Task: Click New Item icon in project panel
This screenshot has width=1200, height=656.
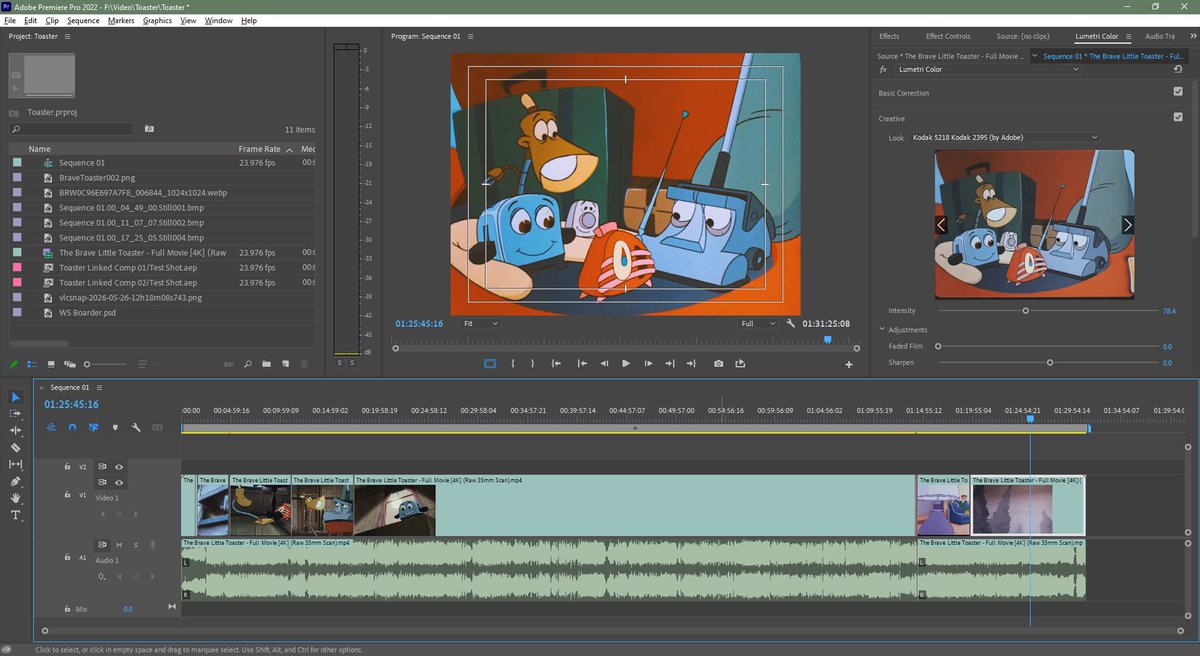Action: click(x=284, y=364)
